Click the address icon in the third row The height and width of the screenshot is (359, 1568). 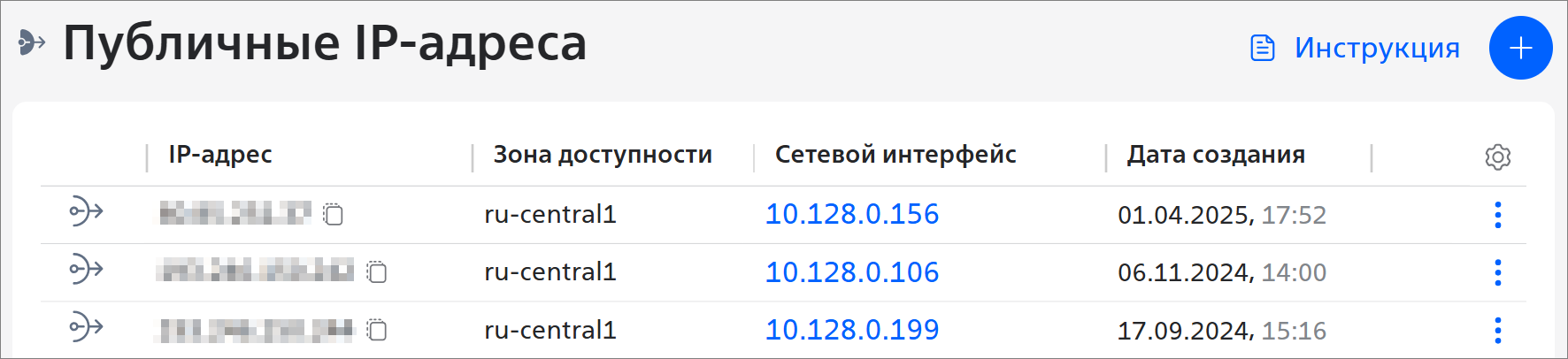86,327
